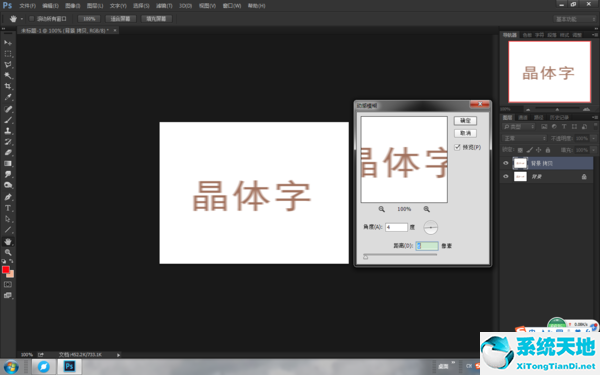Select the Path Selection tool

(8, 219)
